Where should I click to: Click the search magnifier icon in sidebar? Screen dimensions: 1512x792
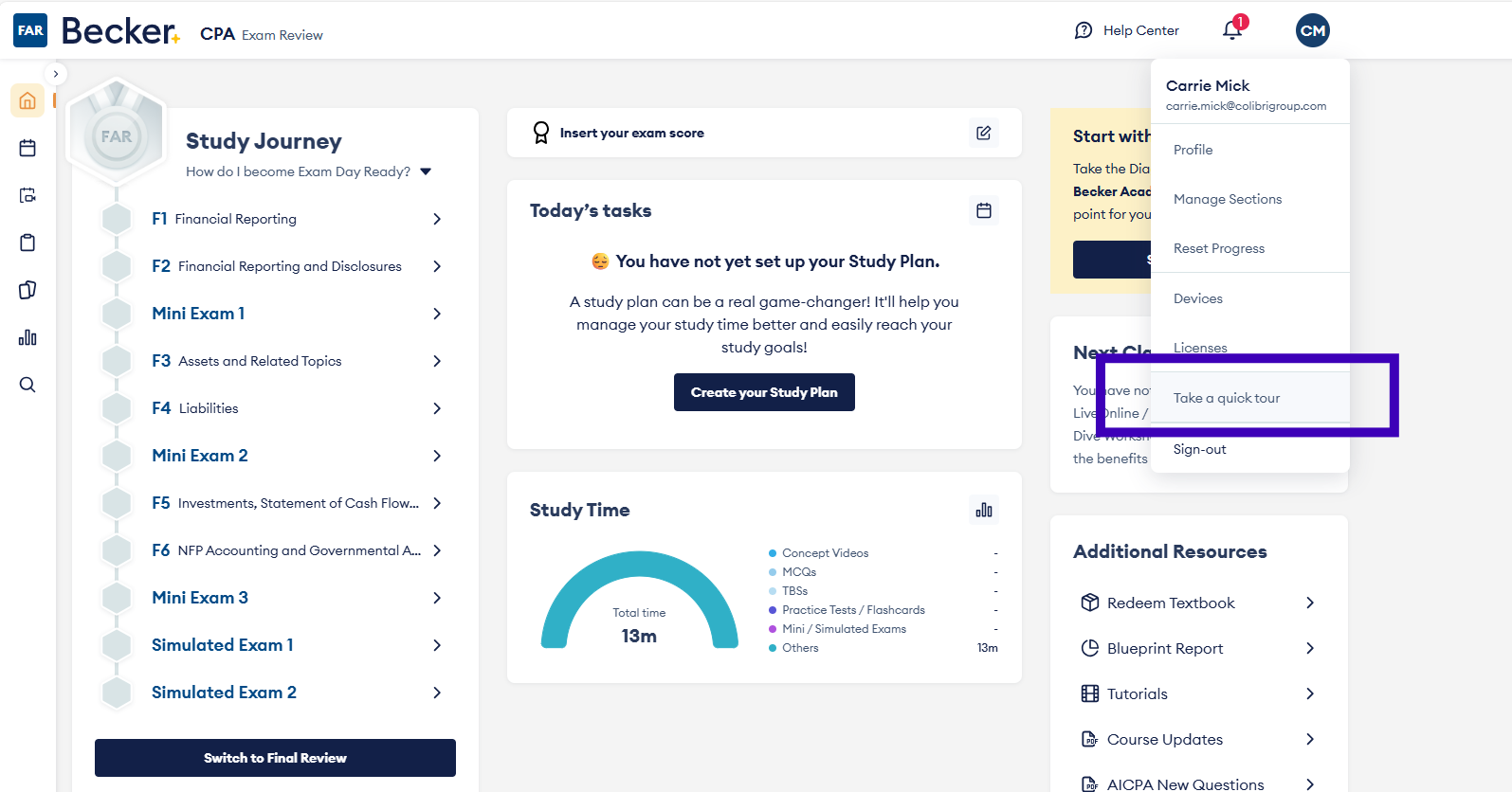pos(27,385)
